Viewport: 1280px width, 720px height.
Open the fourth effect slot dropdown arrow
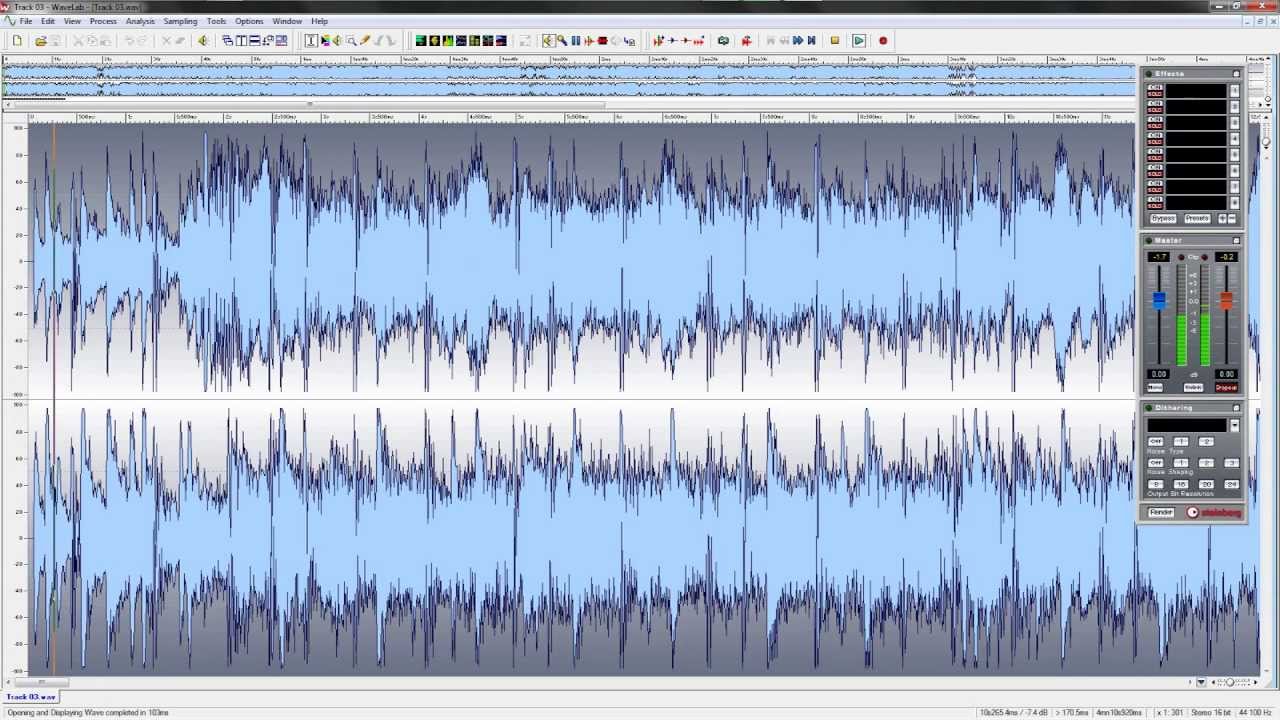(x=1234, y=139)
